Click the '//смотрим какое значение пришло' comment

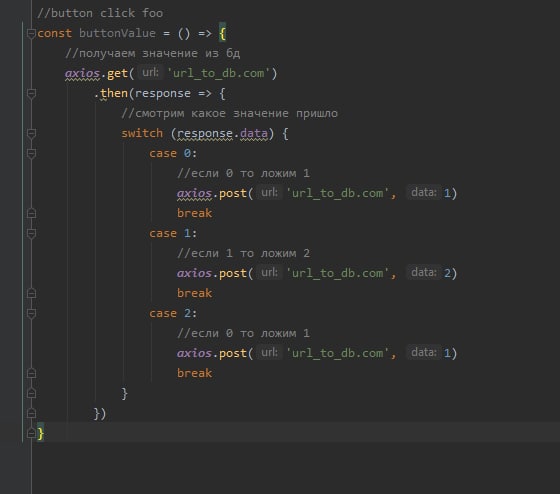[229, 113]
